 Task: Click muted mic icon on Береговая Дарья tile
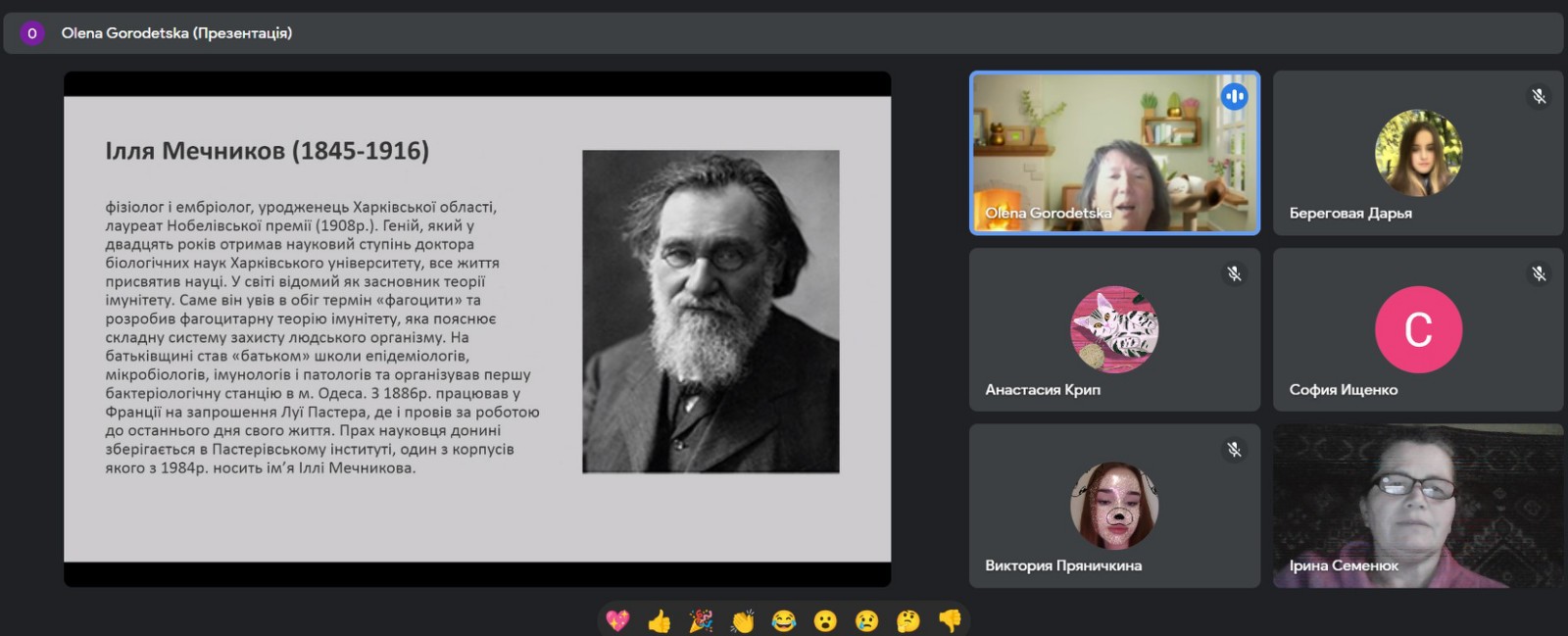tap(1539, 96)
